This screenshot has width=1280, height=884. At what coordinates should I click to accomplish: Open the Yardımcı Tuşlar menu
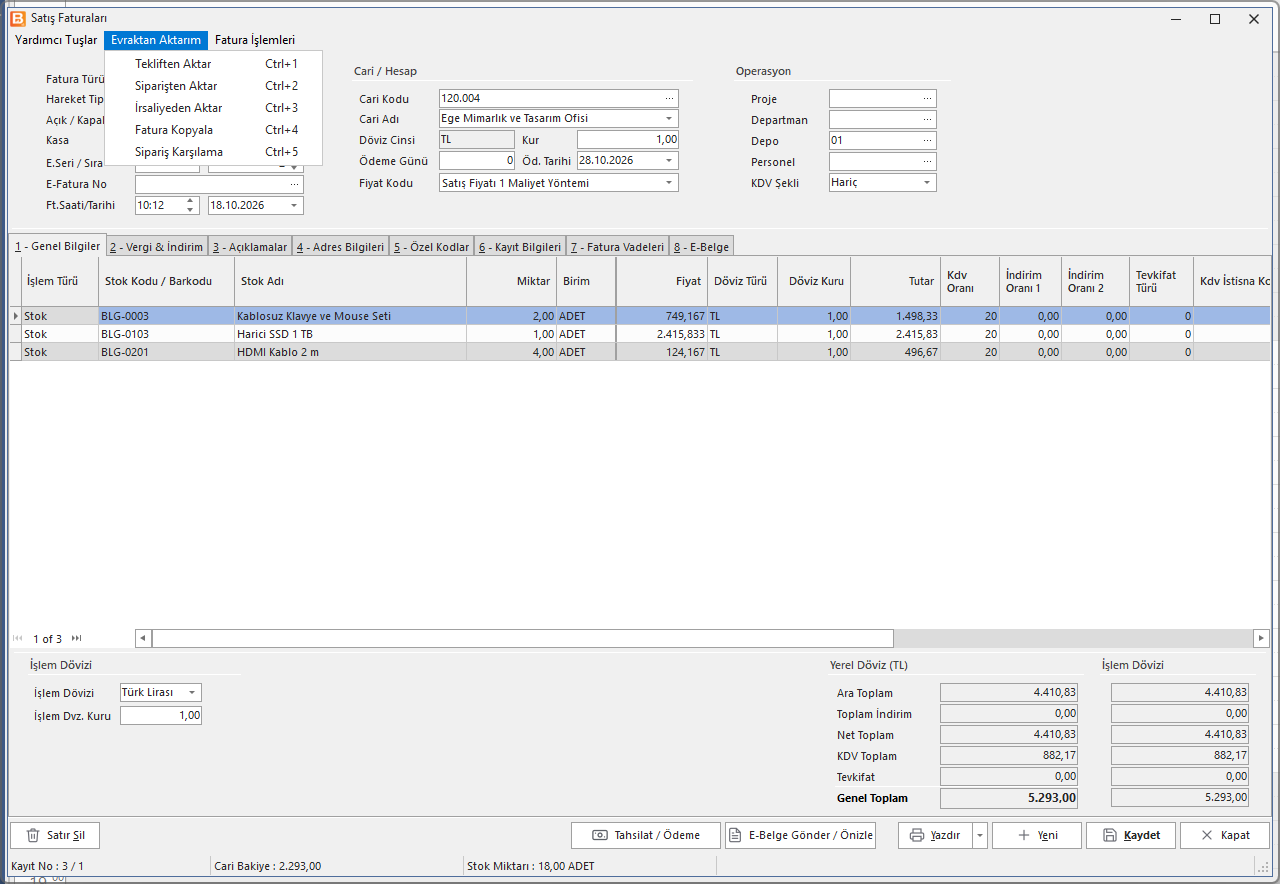point(56,40)
